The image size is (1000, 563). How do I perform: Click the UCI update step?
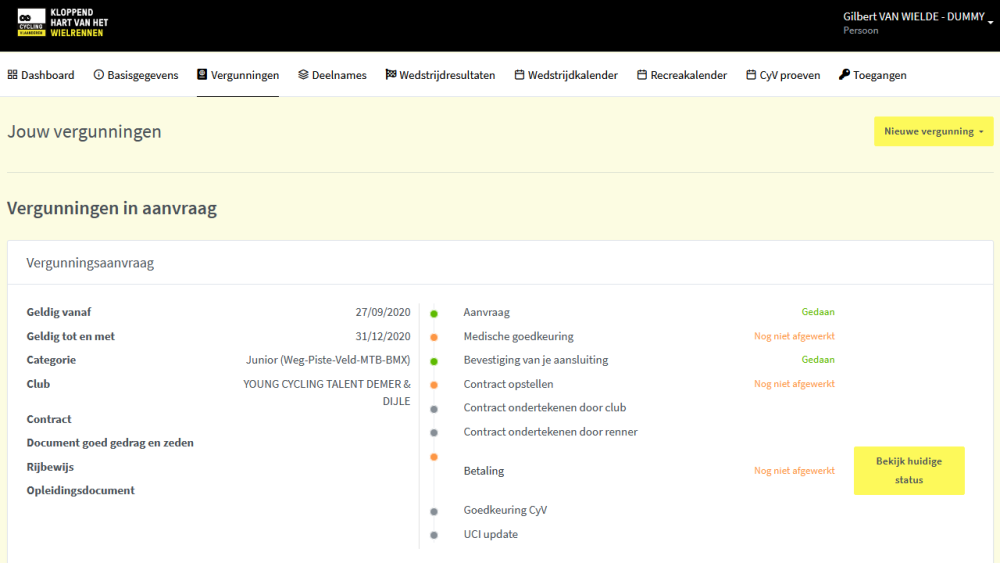[x=490, y=534]
